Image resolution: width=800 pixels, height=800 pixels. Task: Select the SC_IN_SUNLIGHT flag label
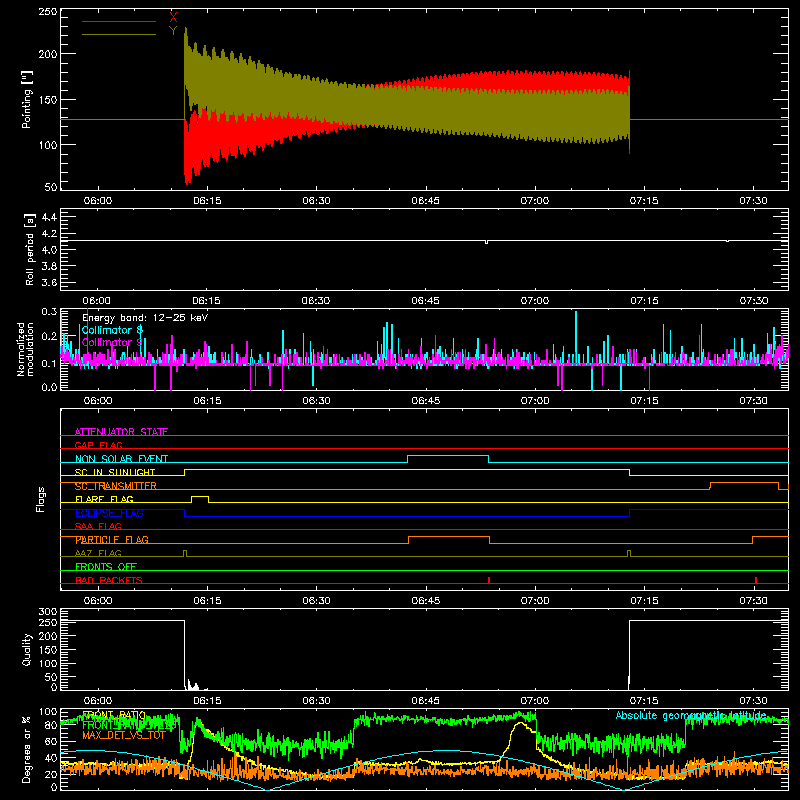115,472
